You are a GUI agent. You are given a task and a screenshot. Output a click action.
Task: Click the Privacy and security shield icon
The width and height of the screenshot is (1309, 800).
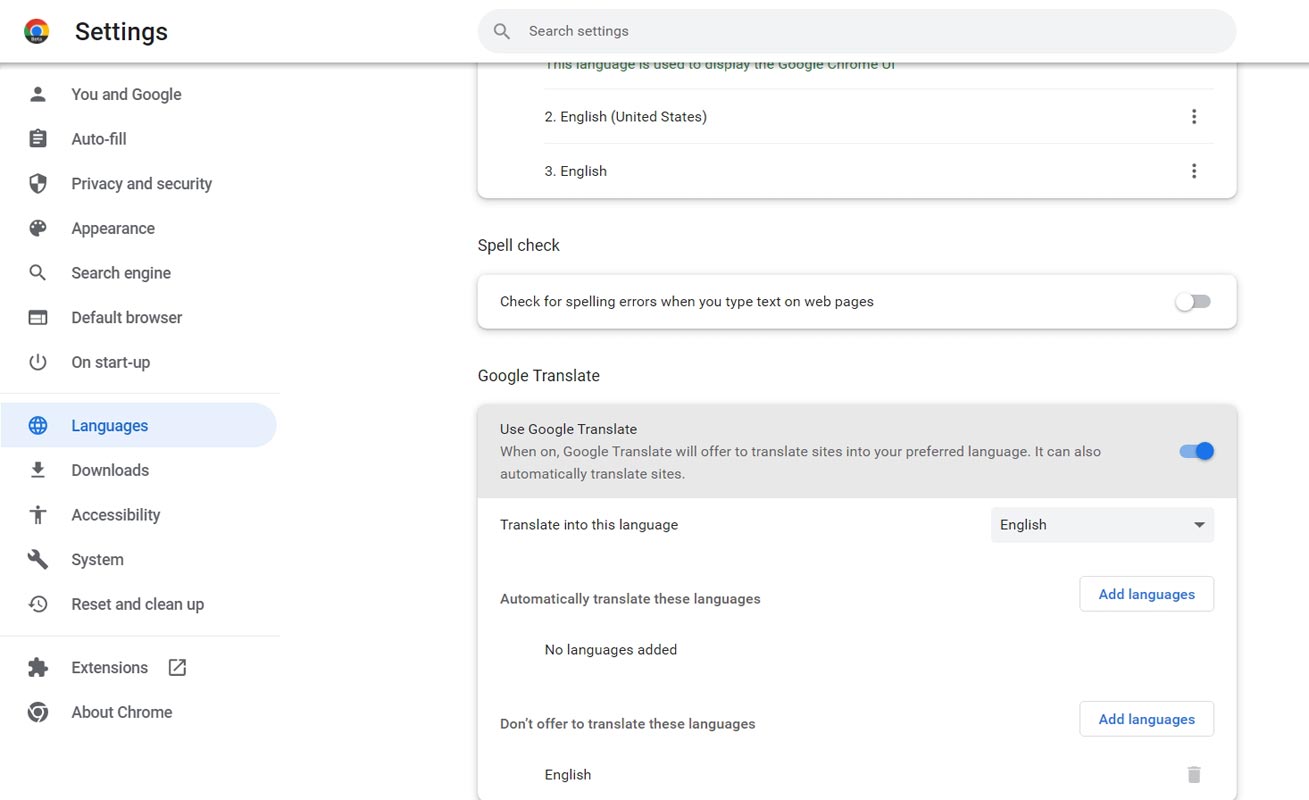click(38, 183)
